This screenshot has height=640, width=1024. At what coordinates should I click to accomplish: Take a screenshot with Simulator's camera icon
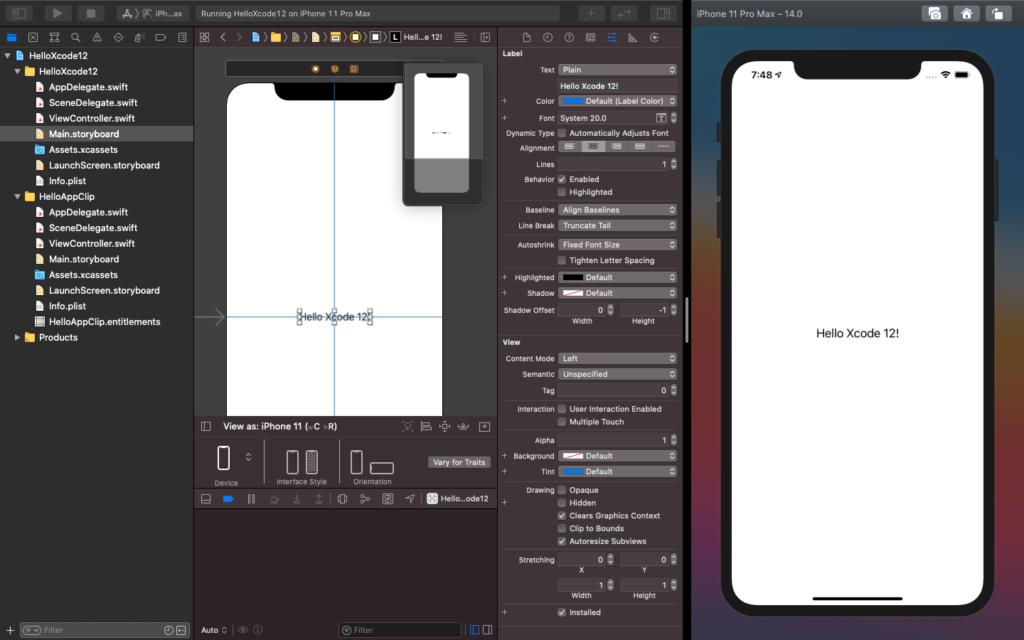click(x=934, y=13)
